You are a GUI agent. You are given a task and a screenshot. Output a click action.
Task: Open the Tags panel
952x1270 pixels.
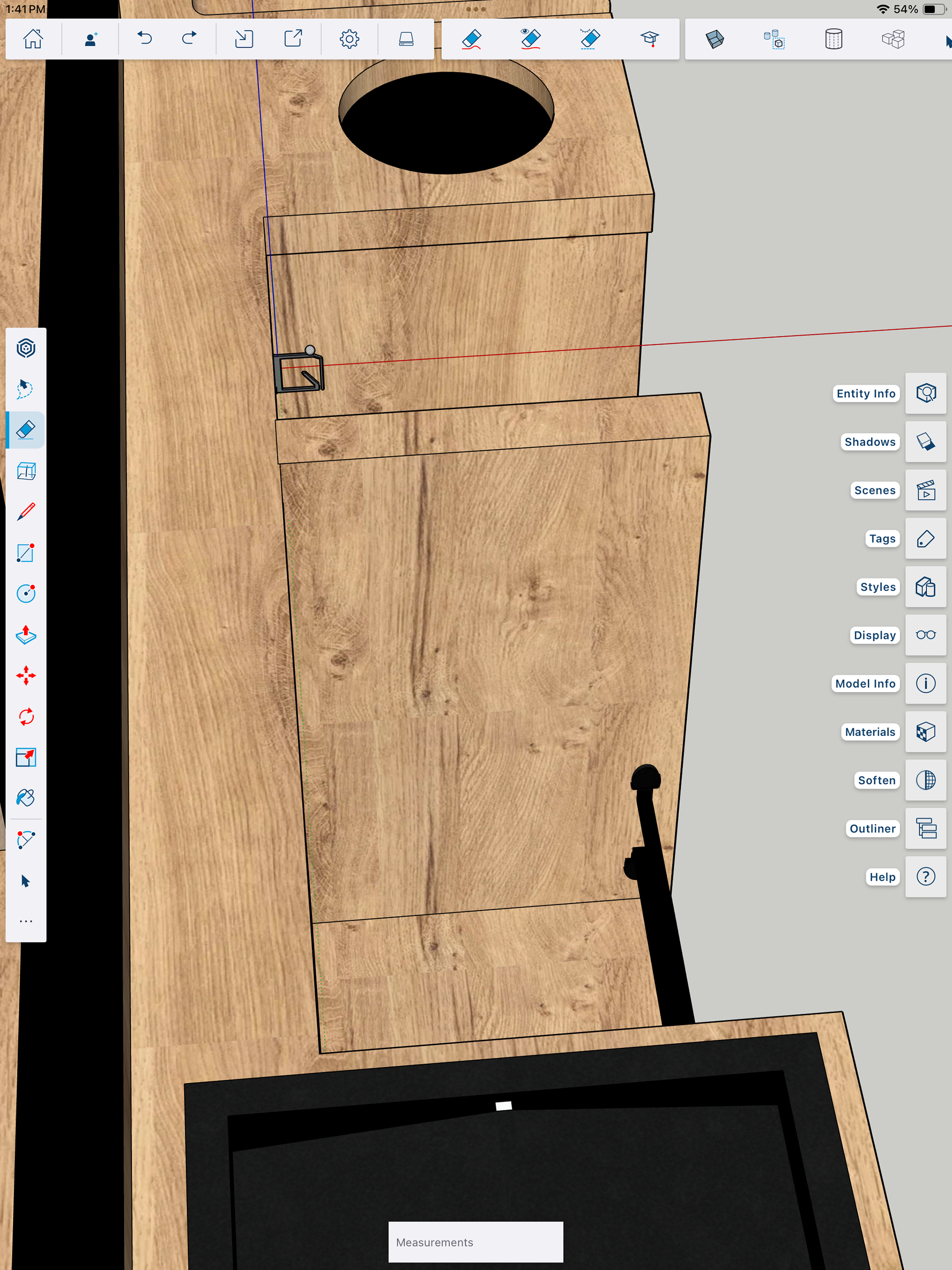925,539
